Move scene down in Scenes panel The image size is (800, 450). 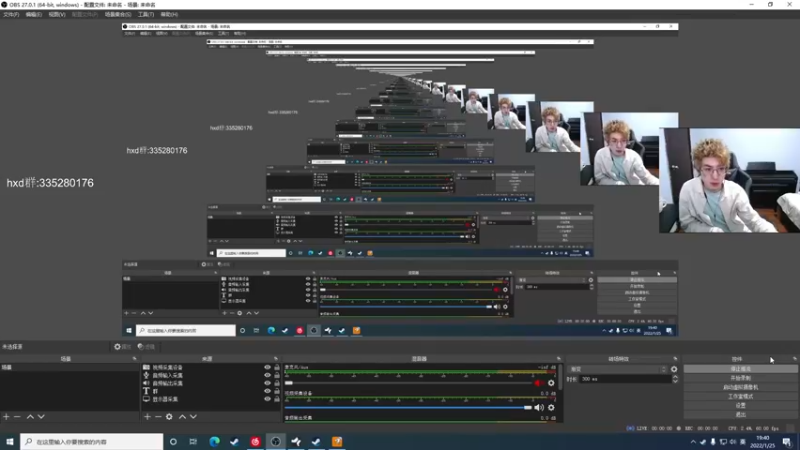[41, 417]
